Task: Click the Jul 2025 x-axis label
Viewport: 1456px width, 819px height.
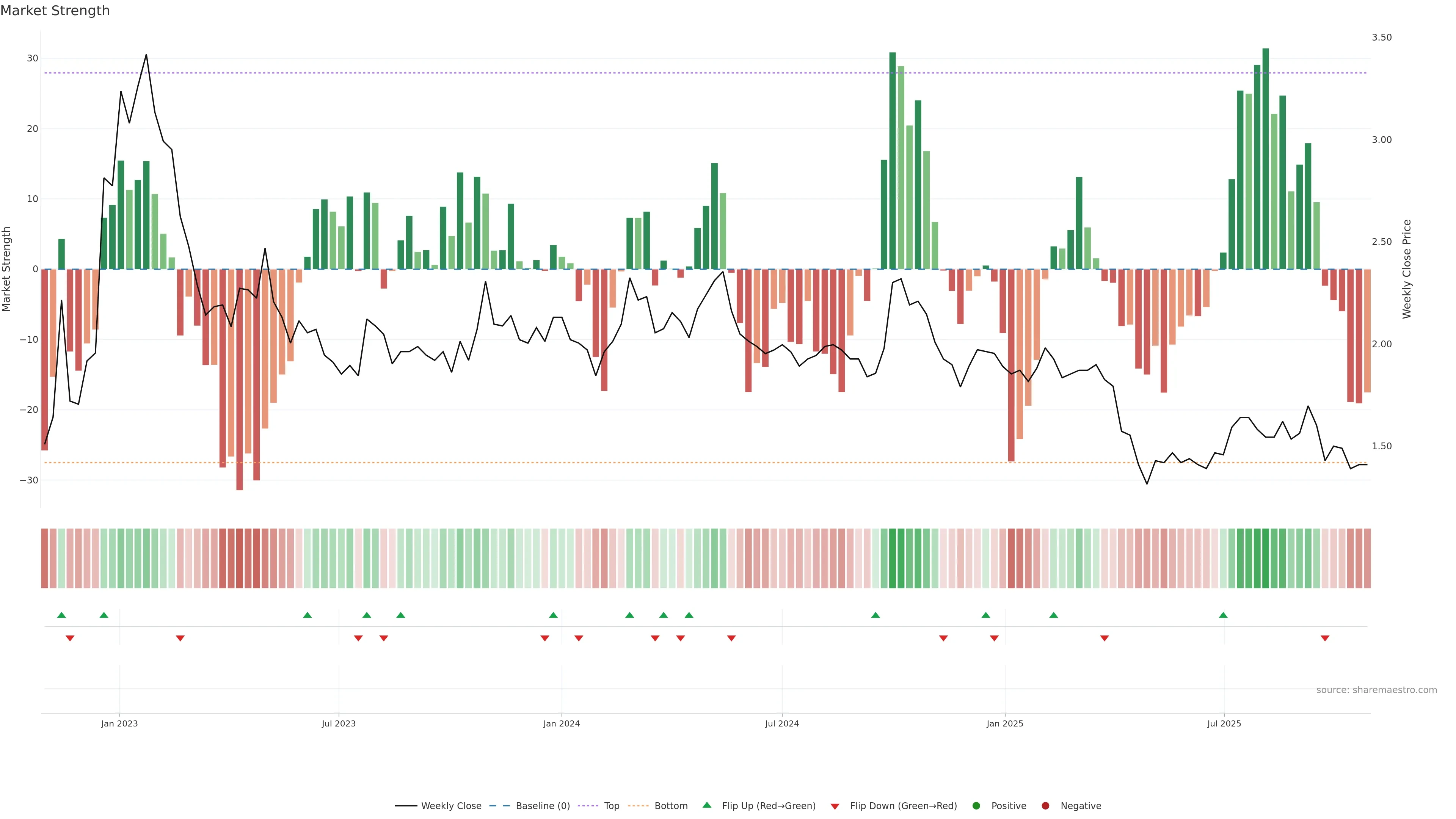Action: 1224,723
